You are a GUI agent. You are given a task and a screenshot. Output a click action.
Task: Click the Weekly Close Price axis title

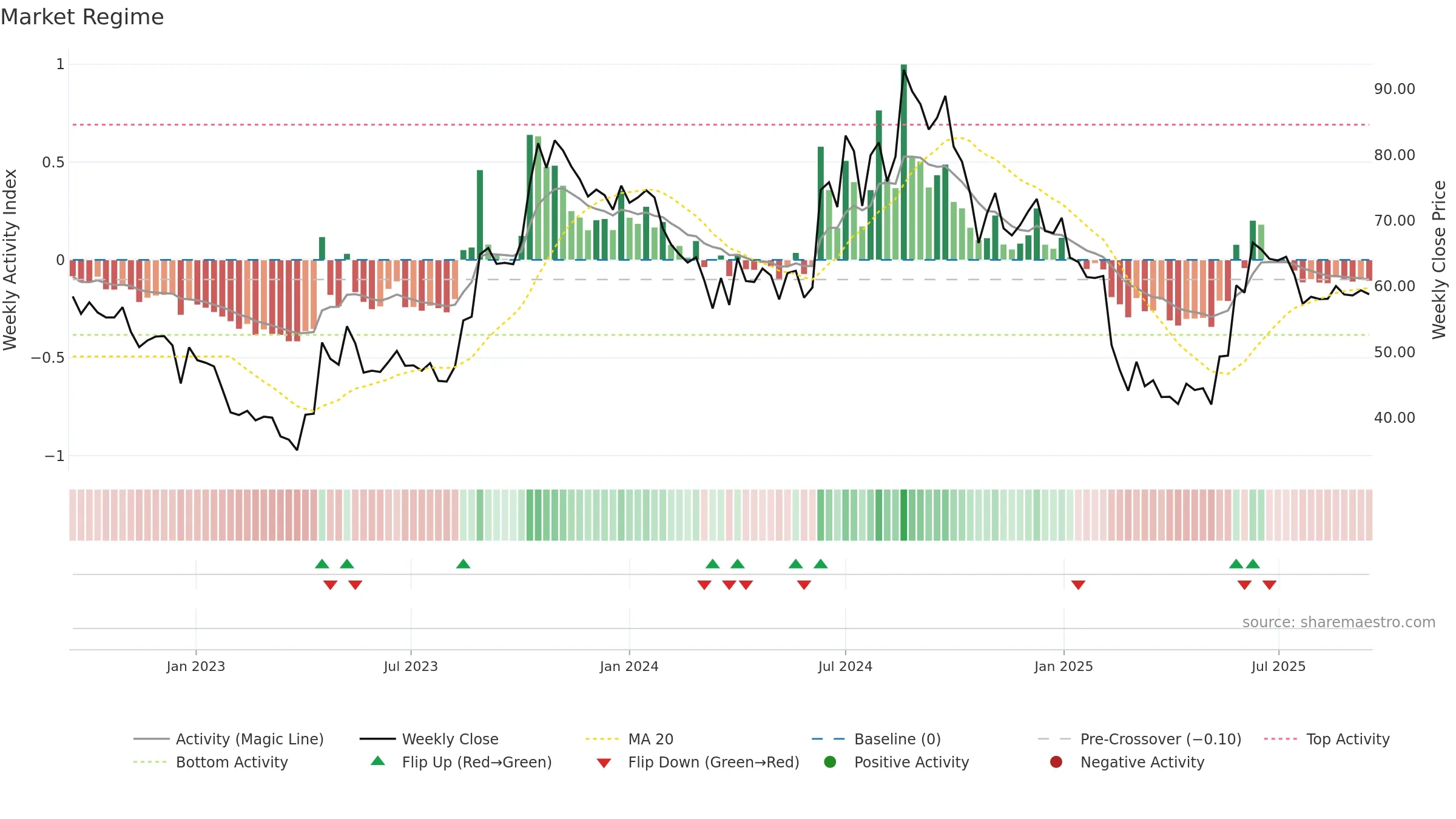coord(1439,260)
